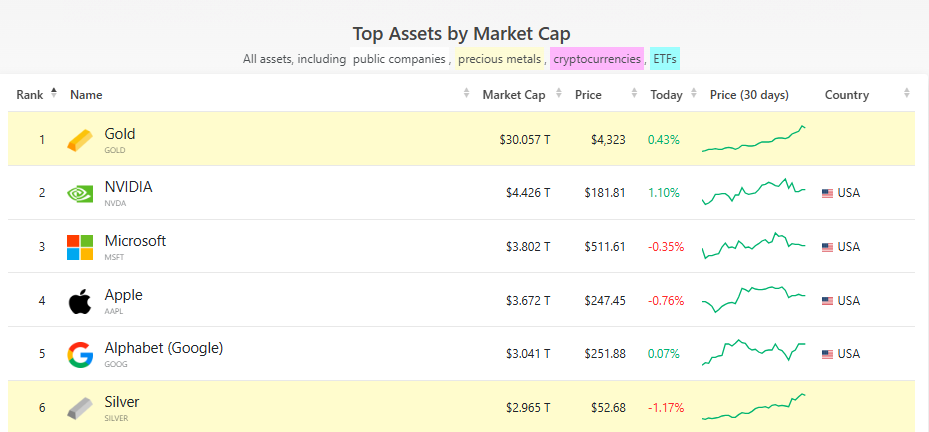Viewport: 929px width, 432px height.
Task: Click the Alphabet Google logo icon
Action: click(80, 355)
